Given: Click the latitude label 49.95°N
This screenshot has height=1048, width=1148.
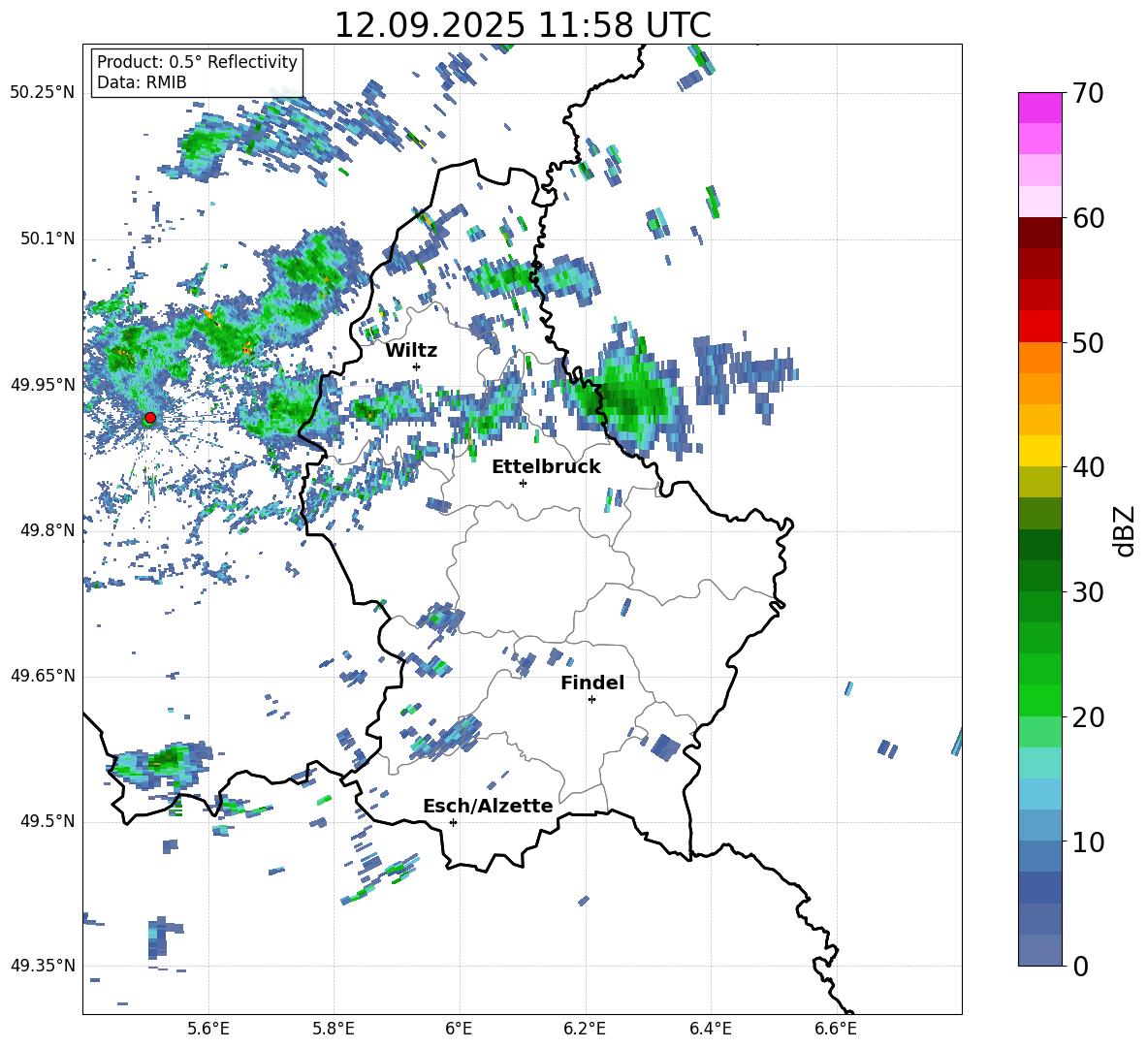Looking at the screenshot, I should click(x=43, y=384).
